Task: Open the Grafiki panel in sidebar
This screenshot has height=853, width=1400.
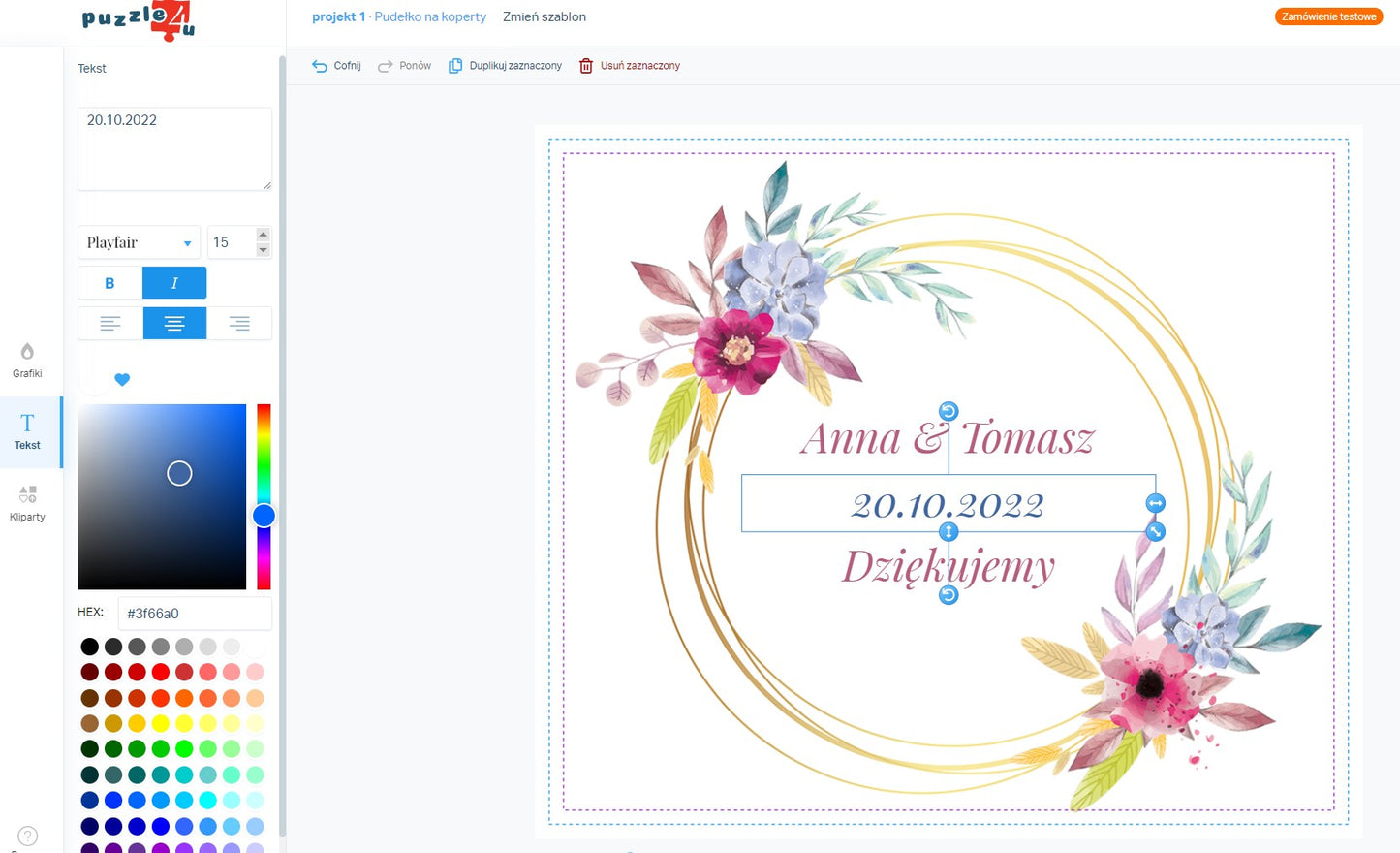Action: 27,360
